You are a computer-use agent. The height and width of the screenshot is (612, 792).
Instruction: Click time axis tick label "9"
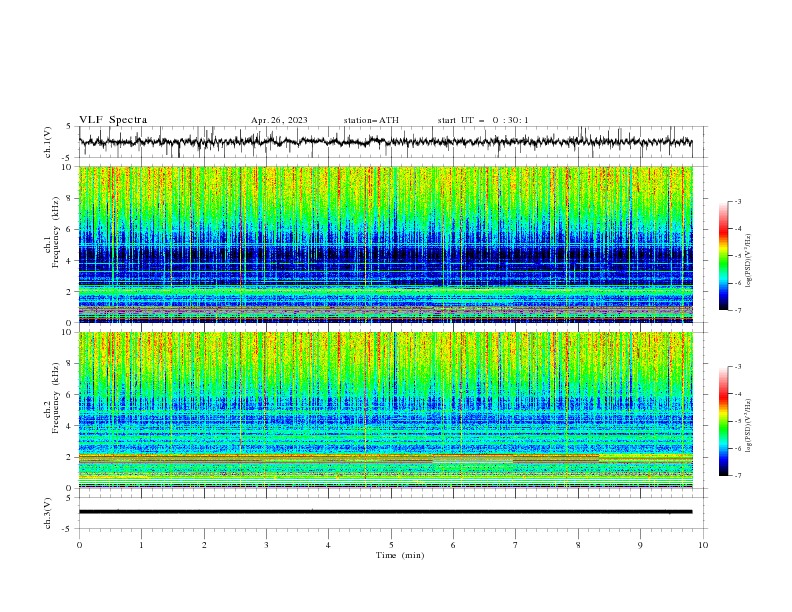(x=640, y=545)
